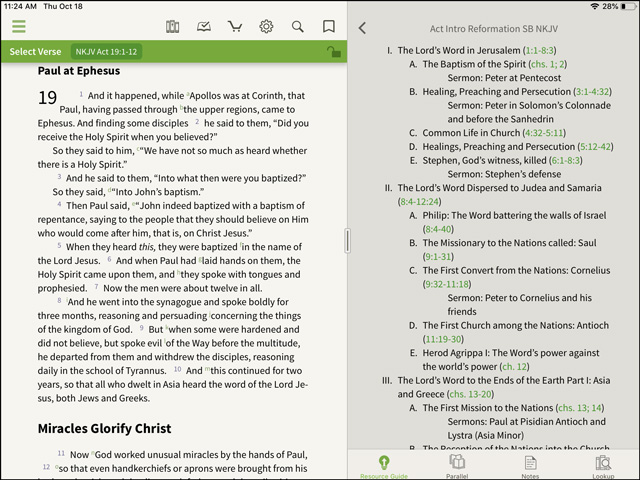
Task: Toggle the sync lock icon
Action: 333,52
